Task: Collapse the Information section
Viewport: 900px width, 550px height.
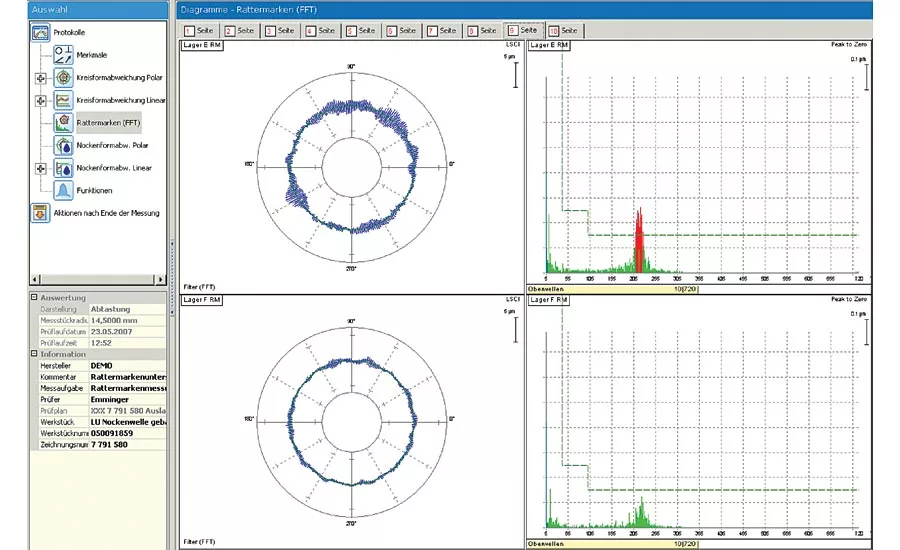Action: point(34,354)
